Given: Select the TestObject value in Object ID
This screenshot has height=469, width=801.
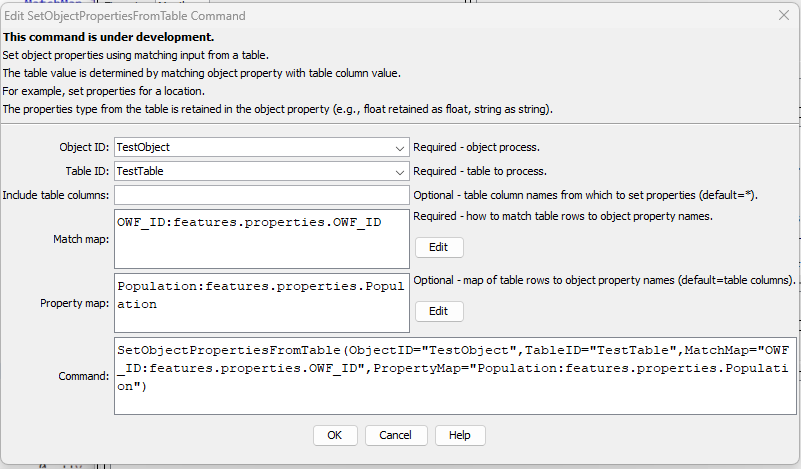Looking at the screenshot, I should (143, 147).
